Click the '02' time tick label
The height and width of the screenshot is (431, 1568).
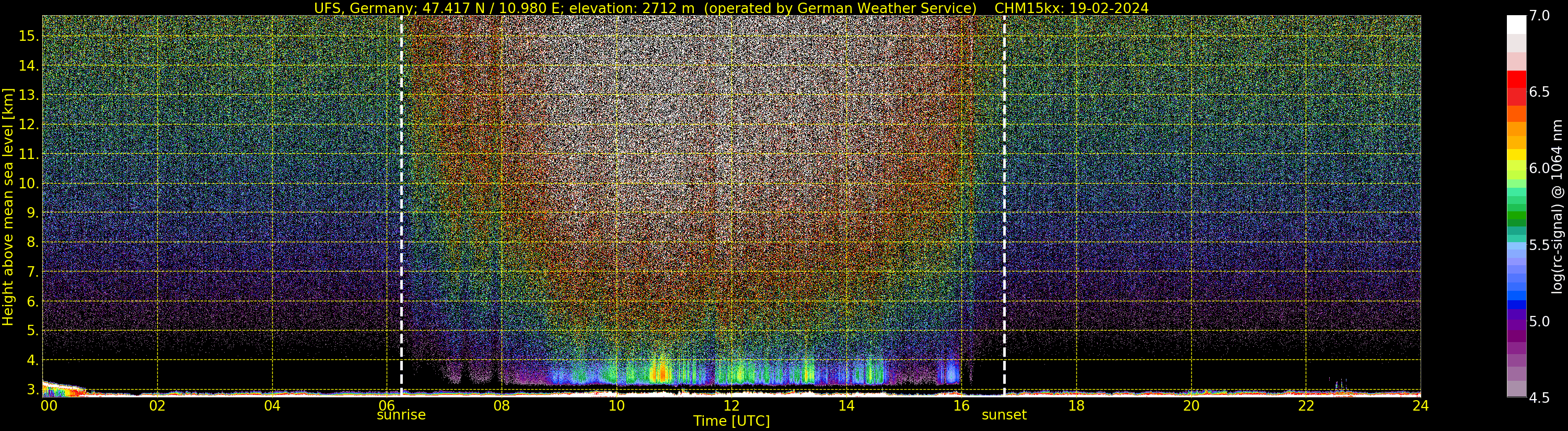pos(157,405)
